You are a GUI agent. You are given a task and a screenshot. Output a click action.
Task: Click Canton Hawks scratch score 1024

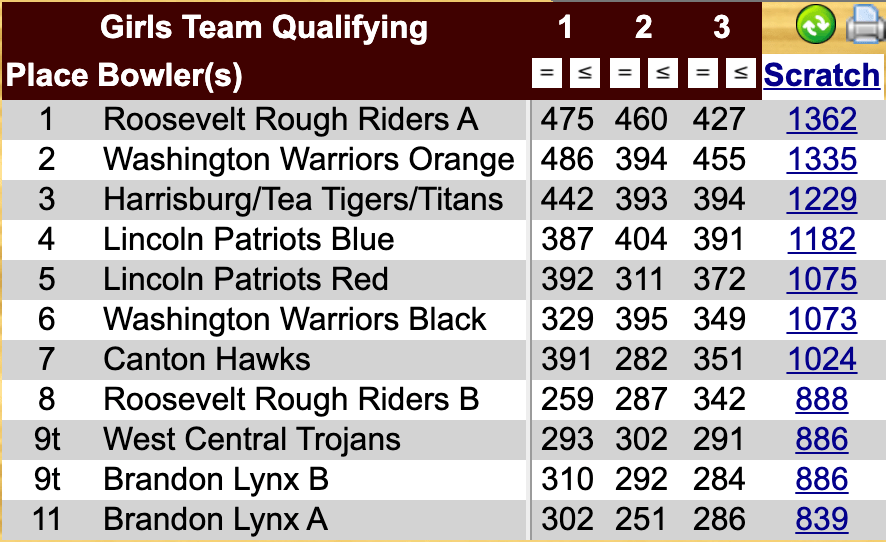point(821,360)
